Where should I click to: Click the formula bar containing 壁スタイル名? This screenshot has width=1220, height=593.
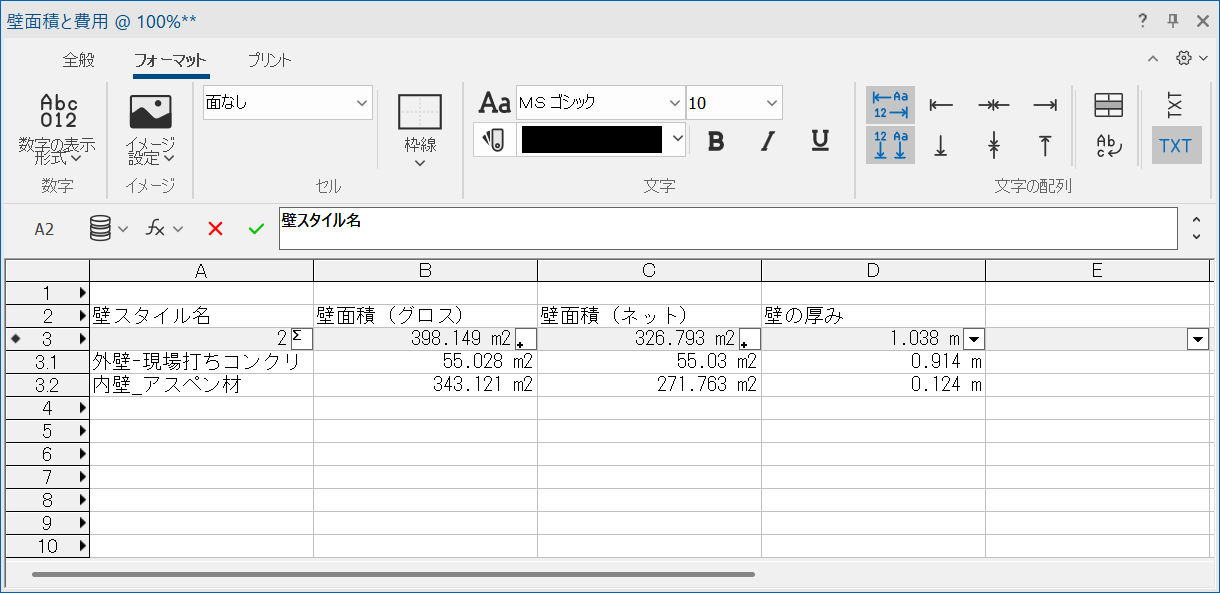click(x=727, y=229)
